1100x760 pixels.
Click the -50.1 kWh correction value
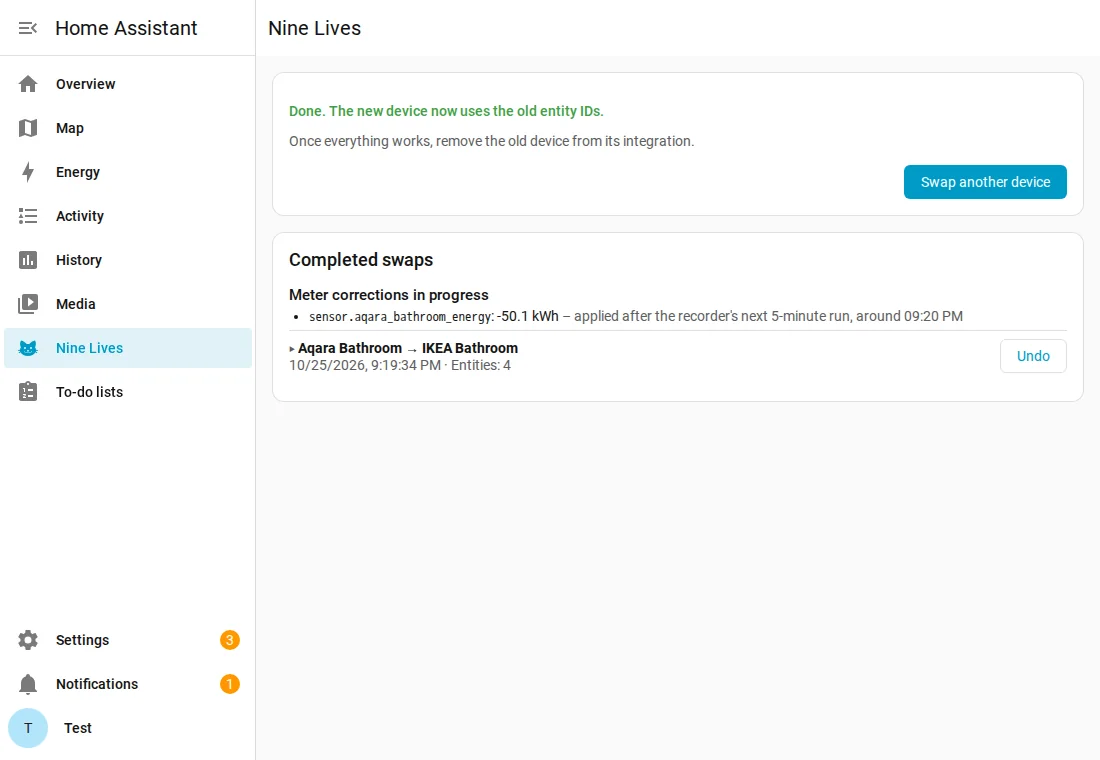click(528, 316)
